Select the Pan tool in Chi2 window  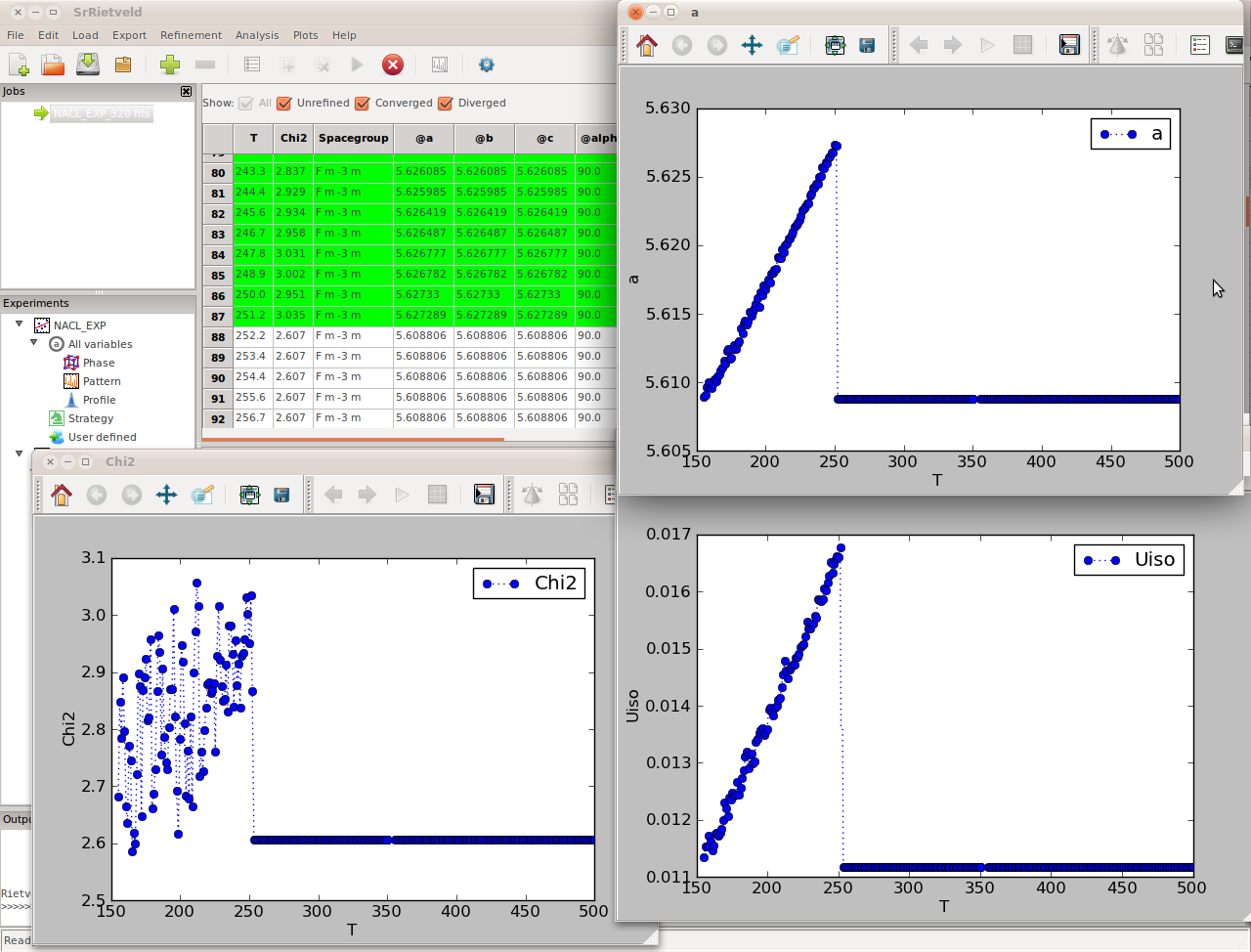click(166, 495)
